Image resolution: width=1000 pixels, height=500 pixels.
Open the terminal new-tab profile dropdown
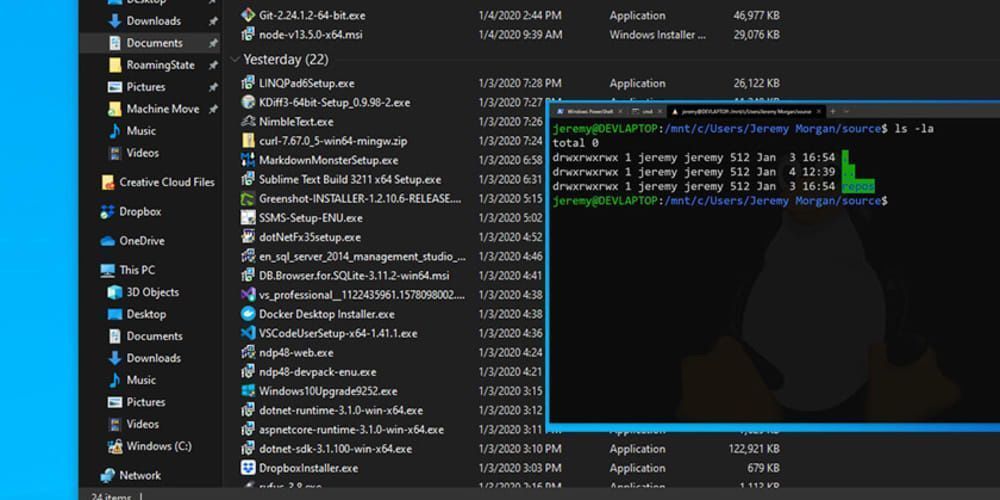846,112
